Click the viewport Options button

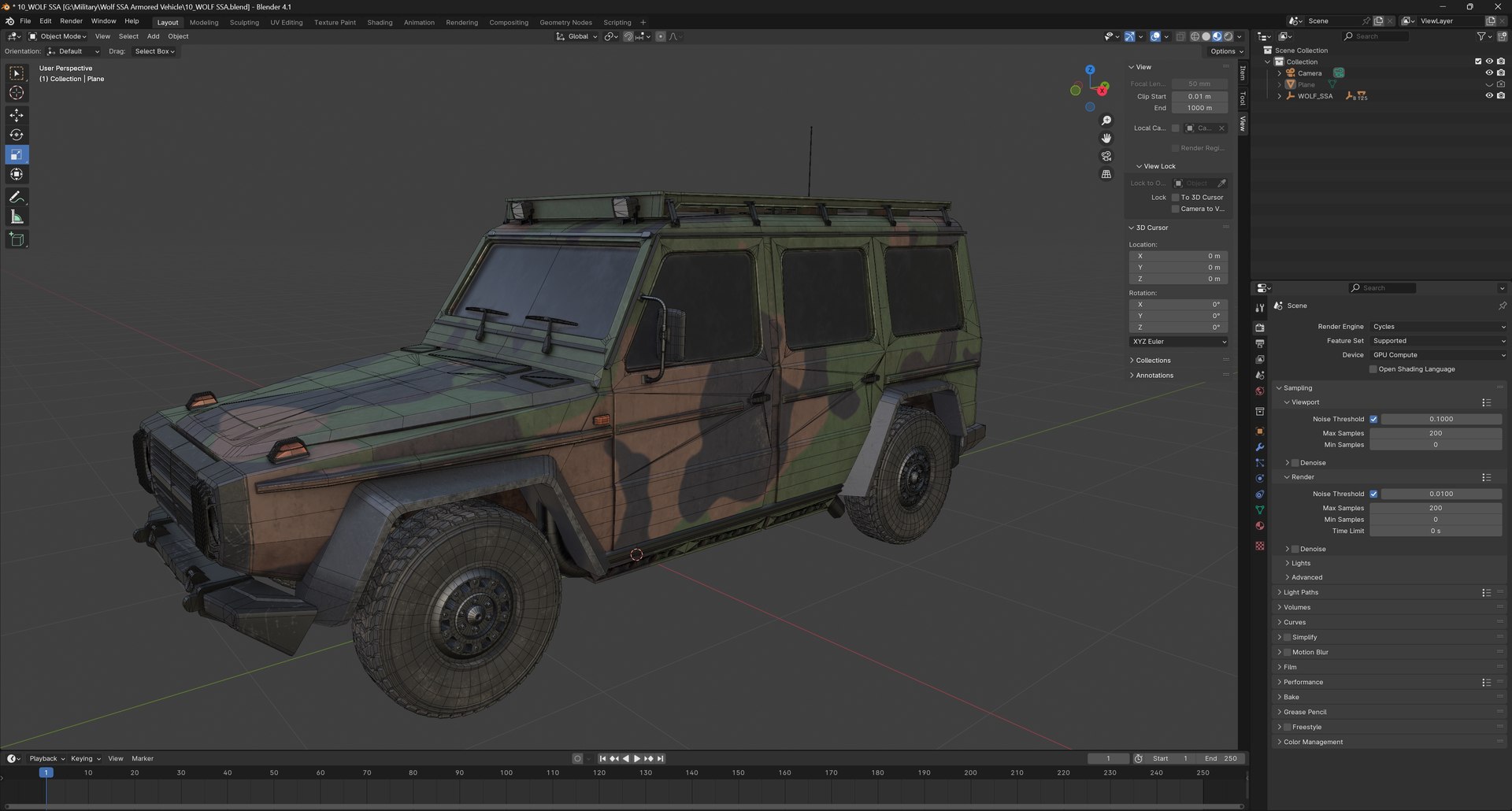(x=1226, y=51)
